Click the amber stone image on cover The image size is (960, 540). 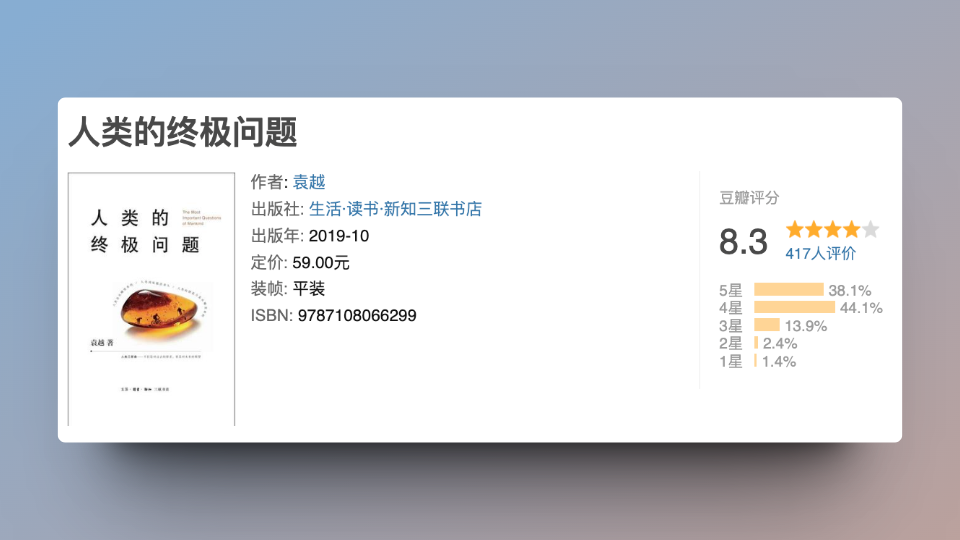(155, 312)
